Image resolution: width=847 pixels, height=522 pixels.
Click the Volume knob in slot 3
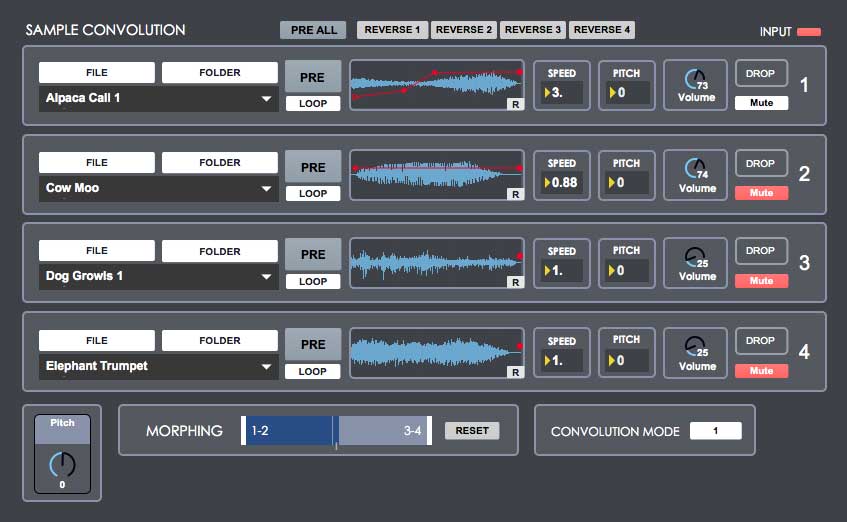tap(695, 257)
